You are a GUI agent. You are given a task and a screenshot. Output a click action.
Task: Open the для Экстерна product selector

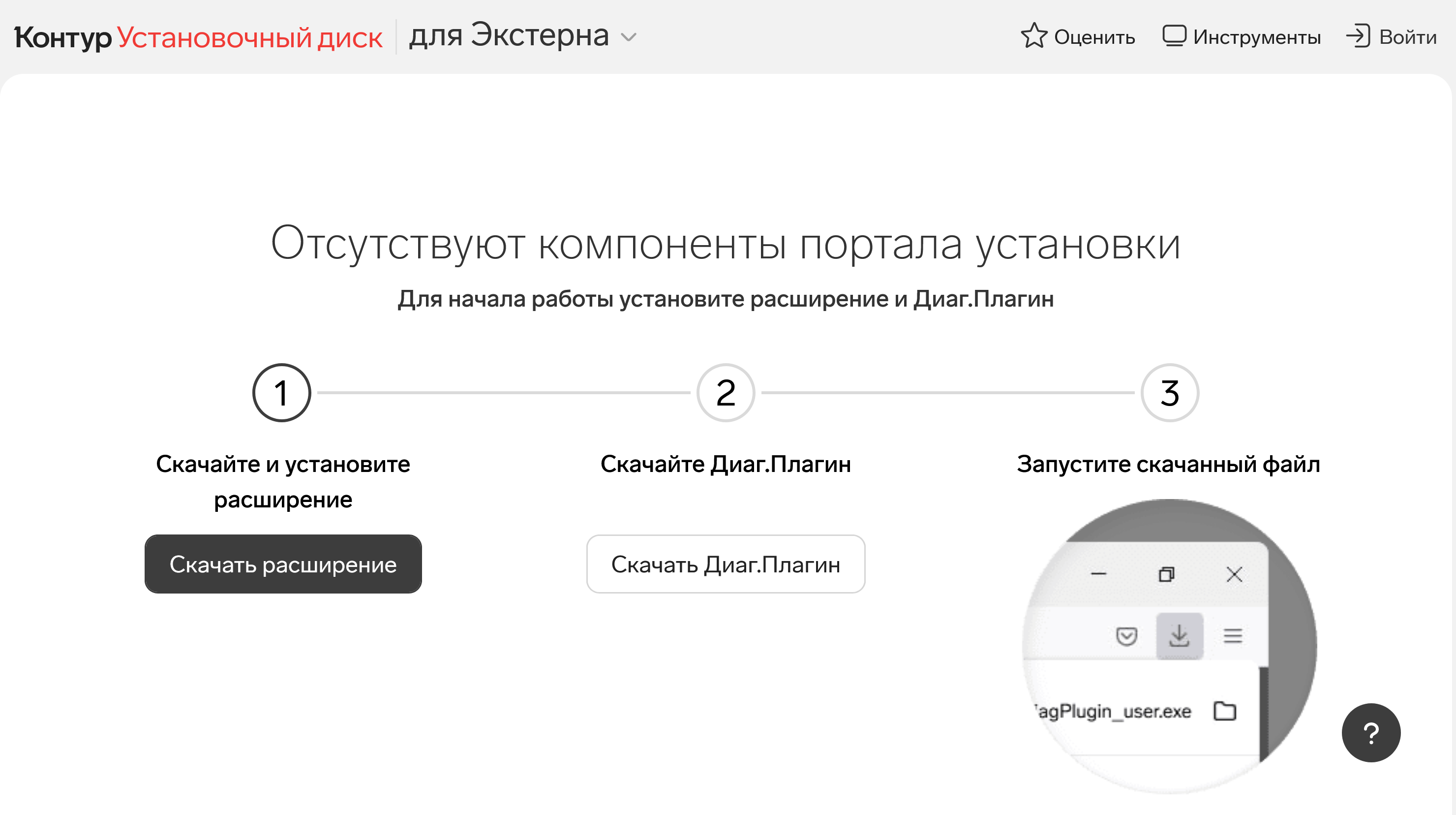[523, 36]
